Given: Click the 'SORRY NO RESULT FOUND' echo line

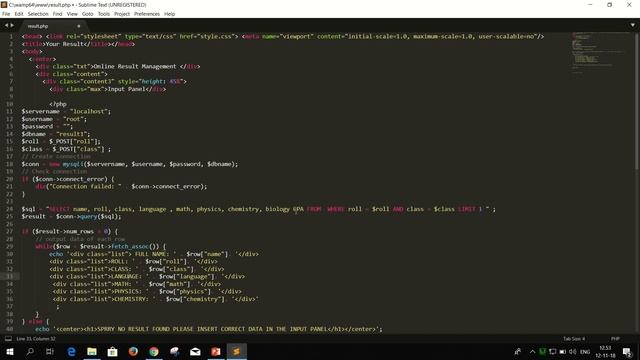Looking at the screenshot, I should 209,329.
